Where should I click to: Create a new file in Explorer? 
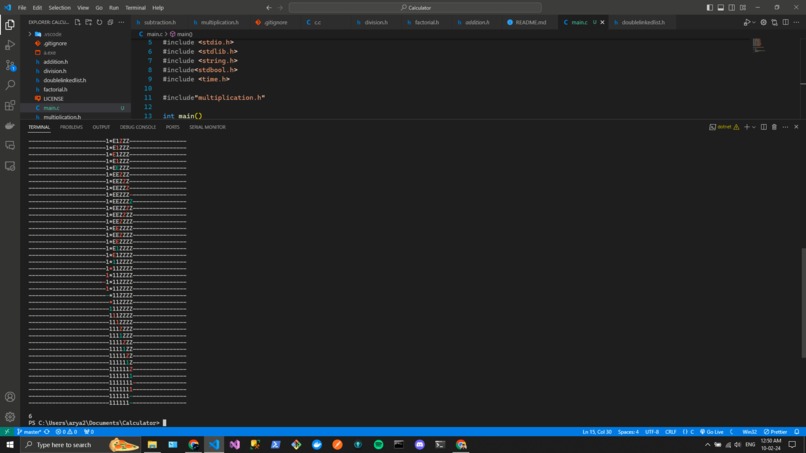click(x=77, y=22)
